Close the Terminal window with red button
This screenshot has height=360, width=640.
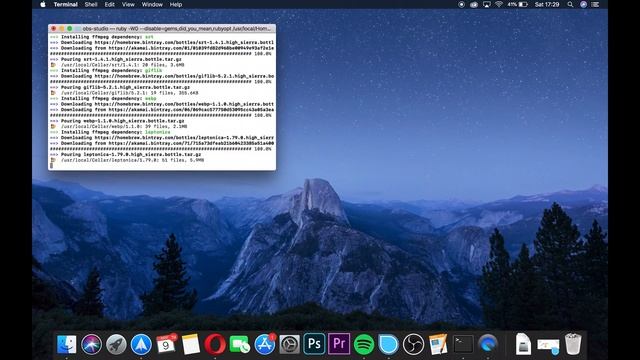(x=53, y=29)
